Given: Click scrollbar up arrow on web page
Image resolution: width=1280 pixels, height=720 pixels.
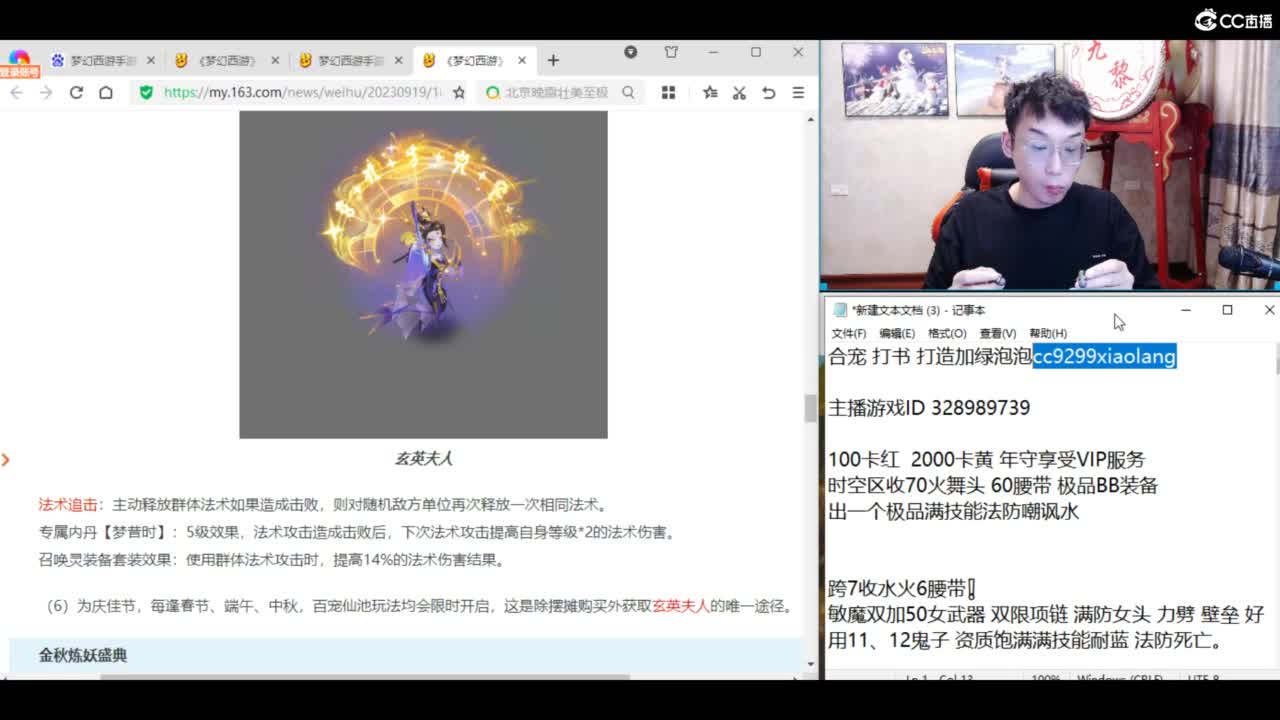Looking at the screenshot, I should click(x=810, y=119).
